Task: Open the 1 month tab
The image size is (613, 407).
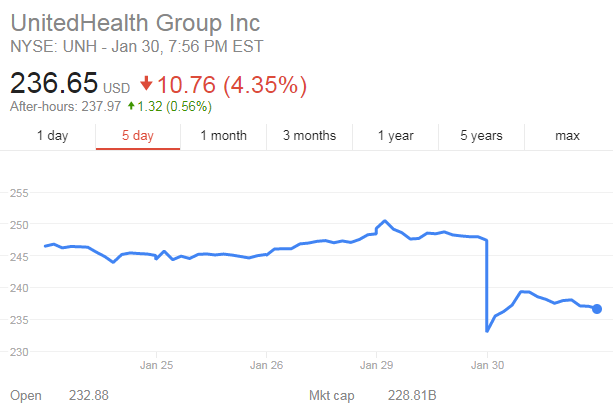Action: pyautogui.click(x=223, y=136)
